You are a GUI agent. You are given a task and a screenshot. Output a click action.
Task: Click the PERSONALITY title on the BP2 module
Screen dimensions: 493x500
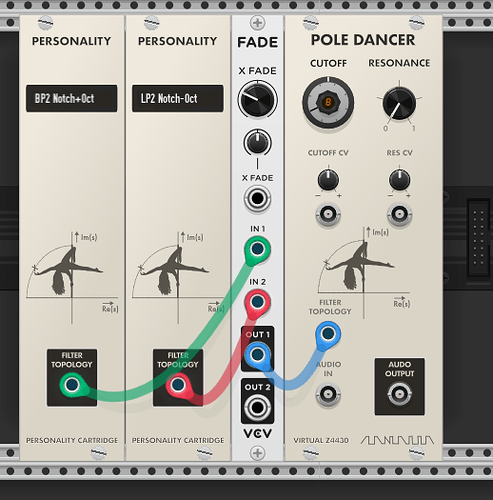(x=72, y=41)
